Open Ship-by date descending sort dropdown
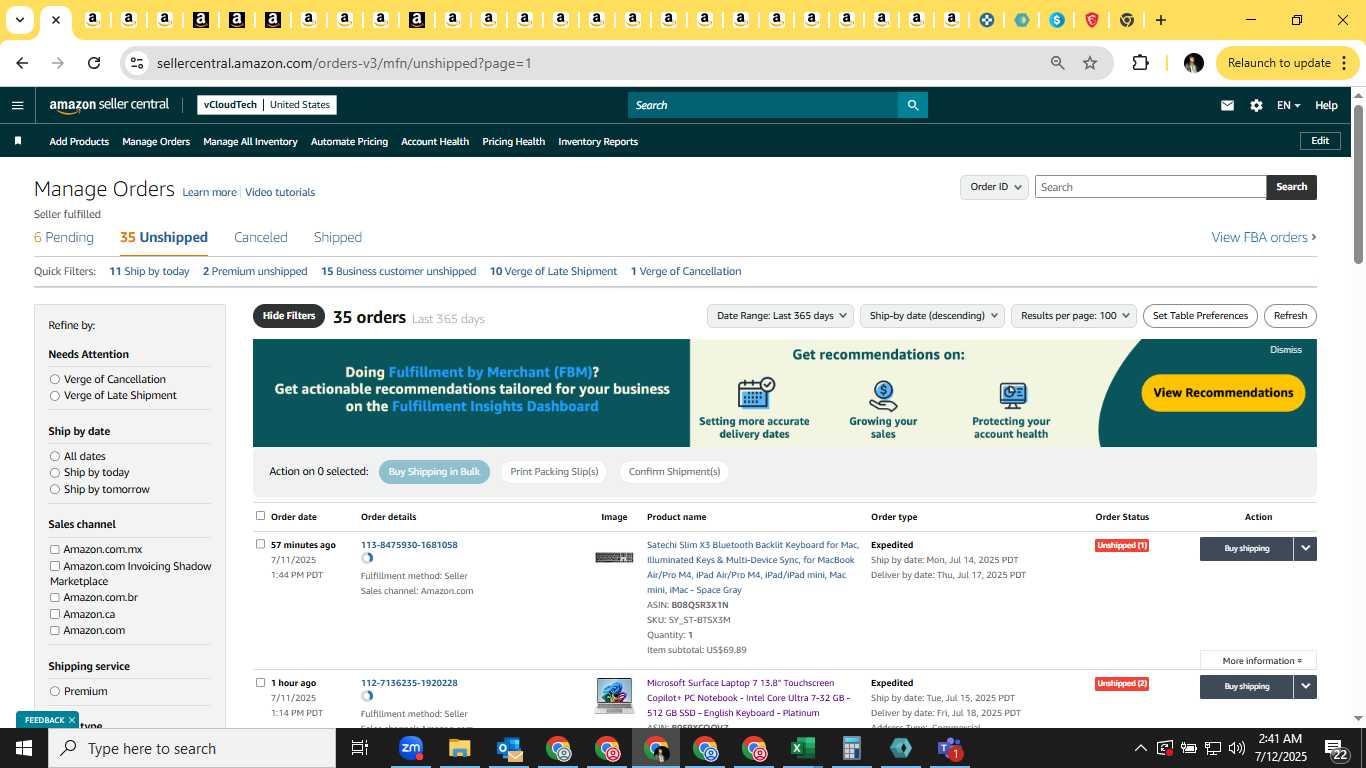This screenshot has height=768, width=1366. coord(932,316)
